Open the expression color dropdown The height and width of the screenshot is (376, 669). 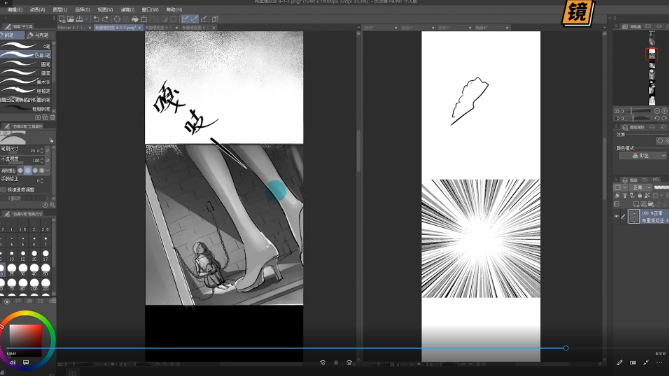coord(643,156)
